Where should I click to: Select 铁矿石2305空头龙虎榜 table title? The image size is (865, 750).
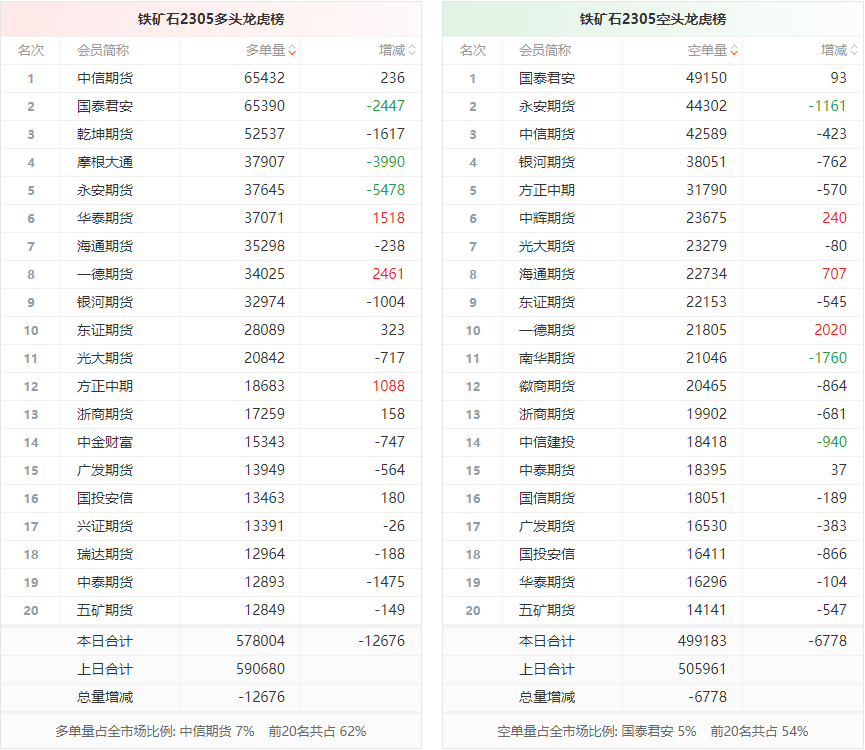pyautogui.click(x=653, y=19)
